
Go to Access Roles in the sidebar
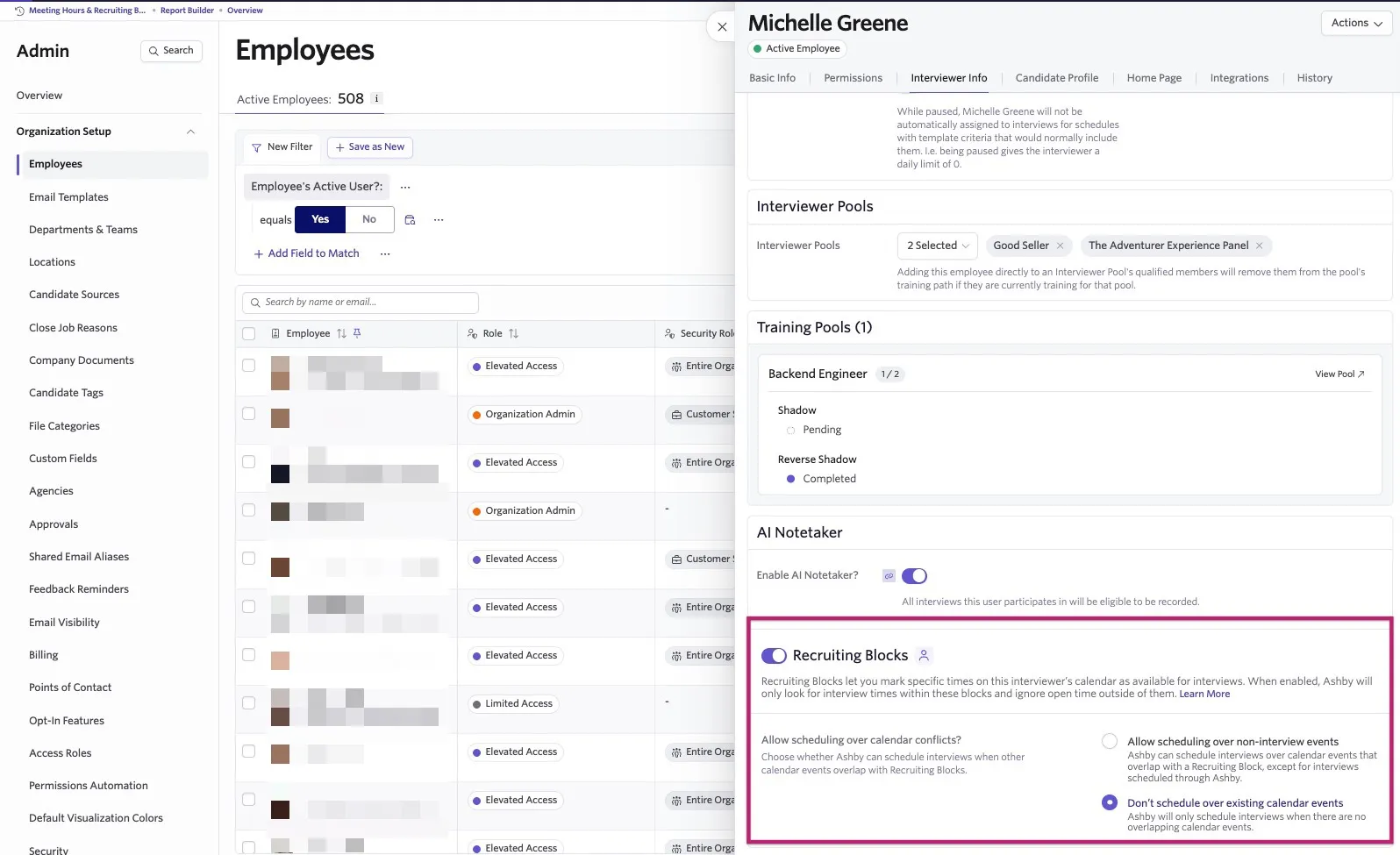point(60,753)
